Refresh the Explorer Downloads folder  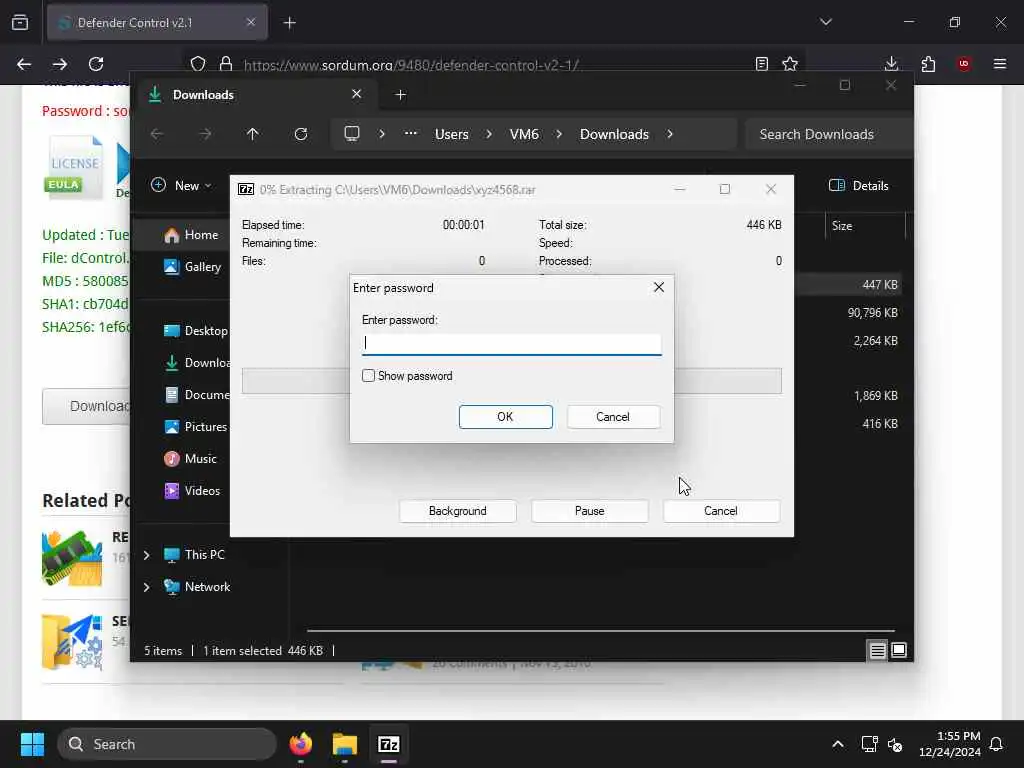coord(301,134)
